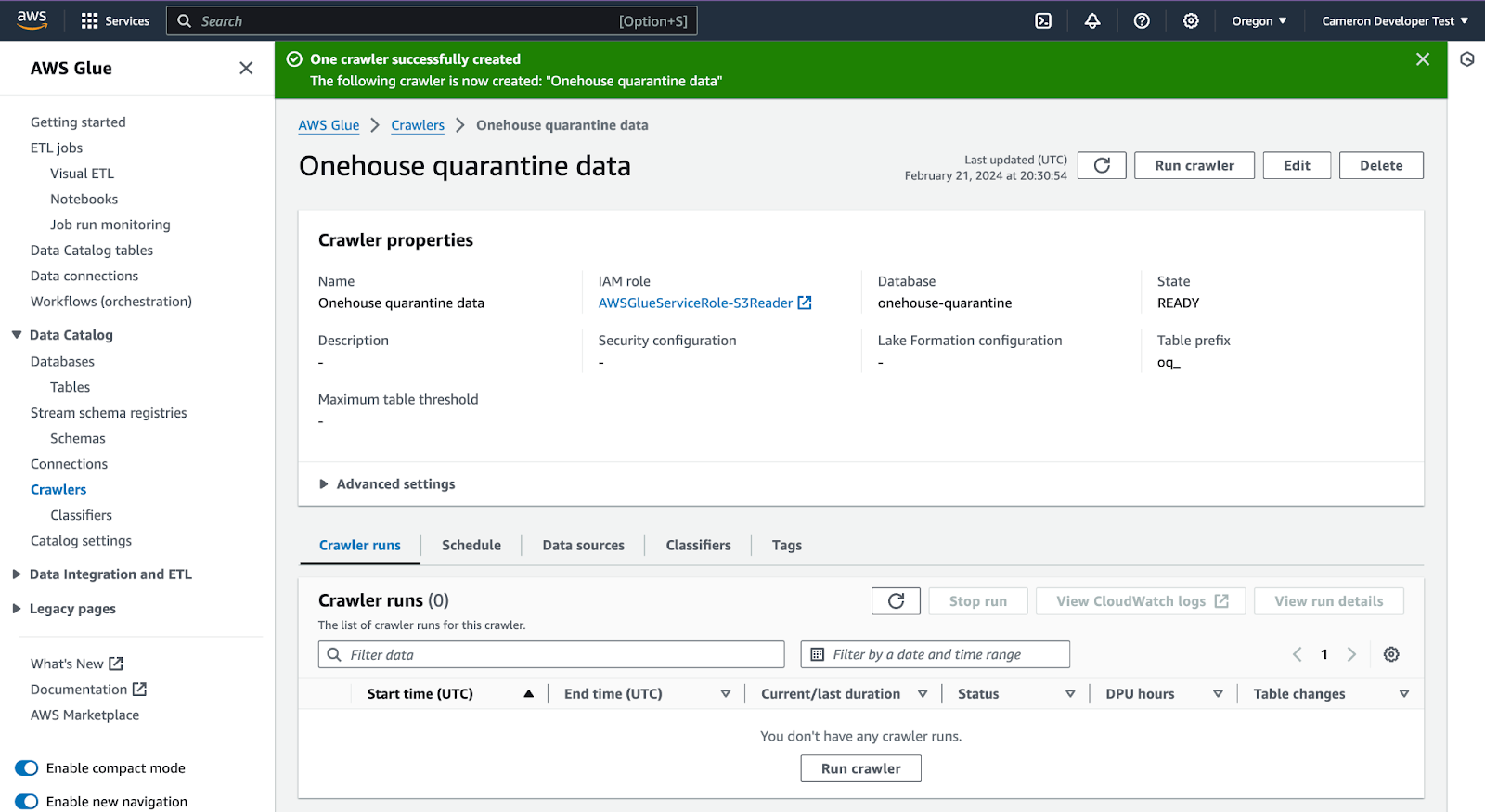Open crawler runs table preferences gear
This screenshot has height=812, width=1485.
click(x=1391, y=654)
